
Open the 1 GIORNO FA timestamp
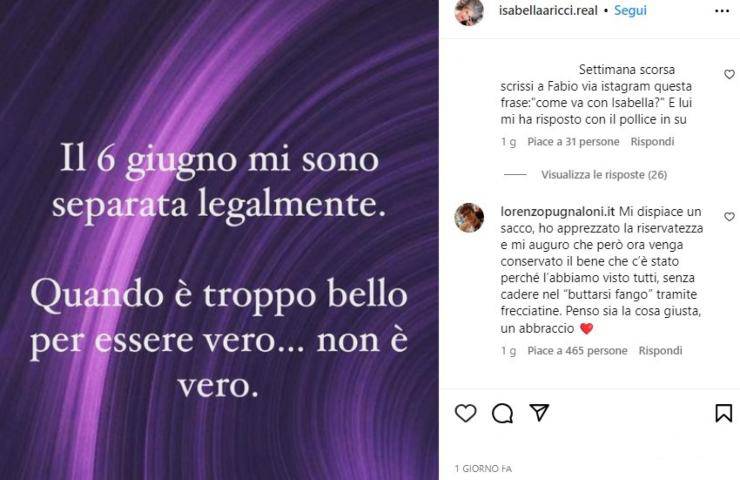click(x=483, y=469)
